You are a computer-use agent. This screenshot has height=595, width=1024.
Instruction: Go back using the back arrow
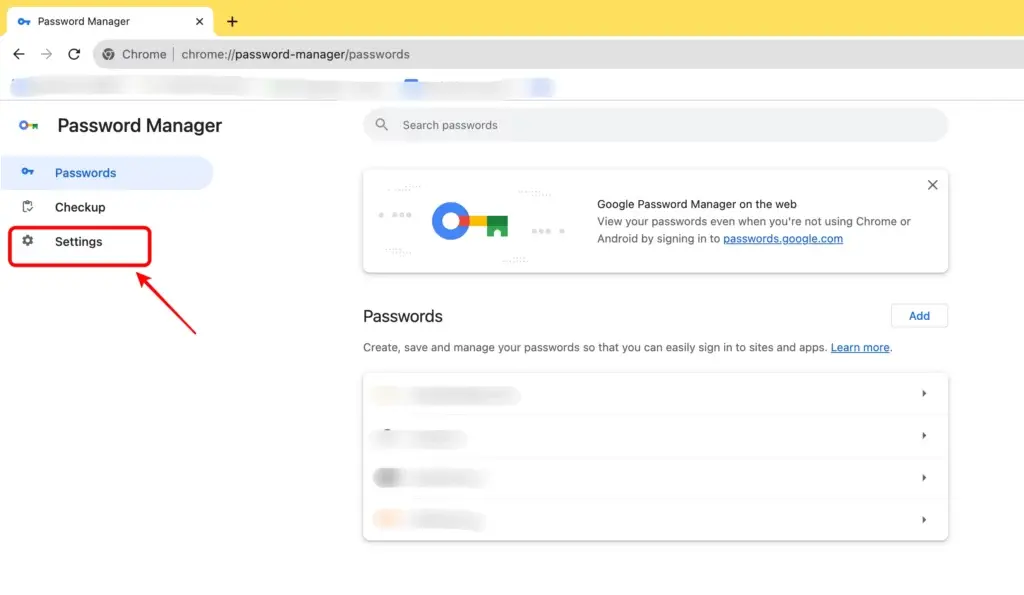(x=19, y=54)
